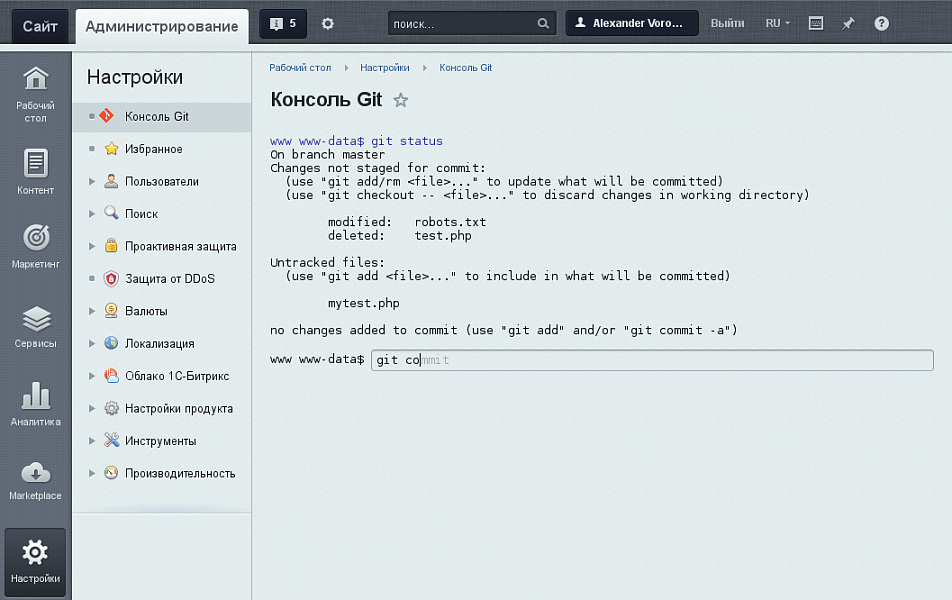Open the Marketplace sidebar section
The height and width of the screenshot is (600, 952).
coord(35,480)
